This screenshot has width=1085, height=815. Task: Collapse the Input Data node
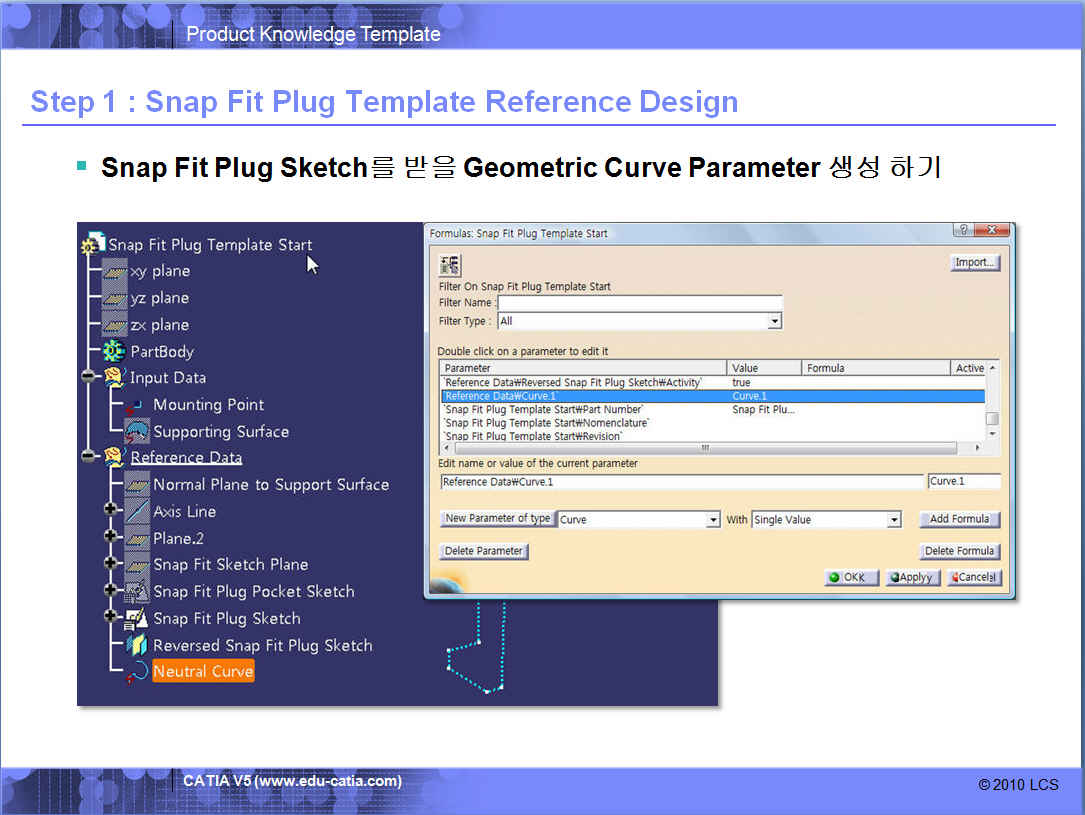click(x=89, y=378)
